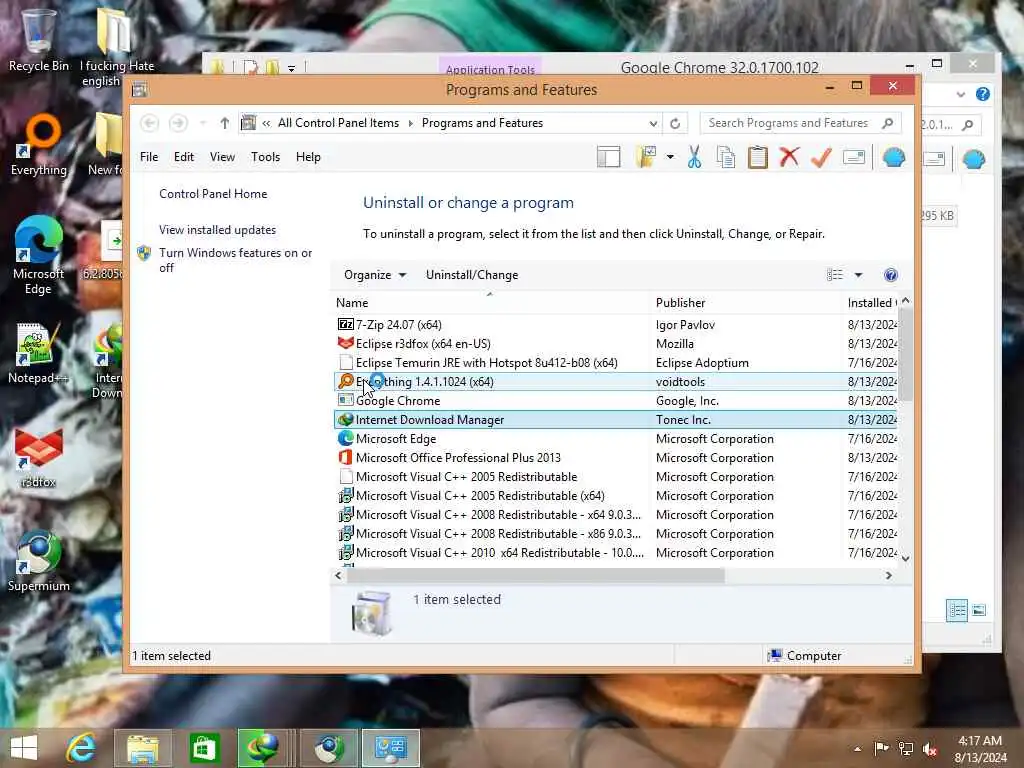Screen dimensions: 1024x768
Task: Expand the breadcrumb arrow after All Control Panel Items
Action: tap(411, 123)
